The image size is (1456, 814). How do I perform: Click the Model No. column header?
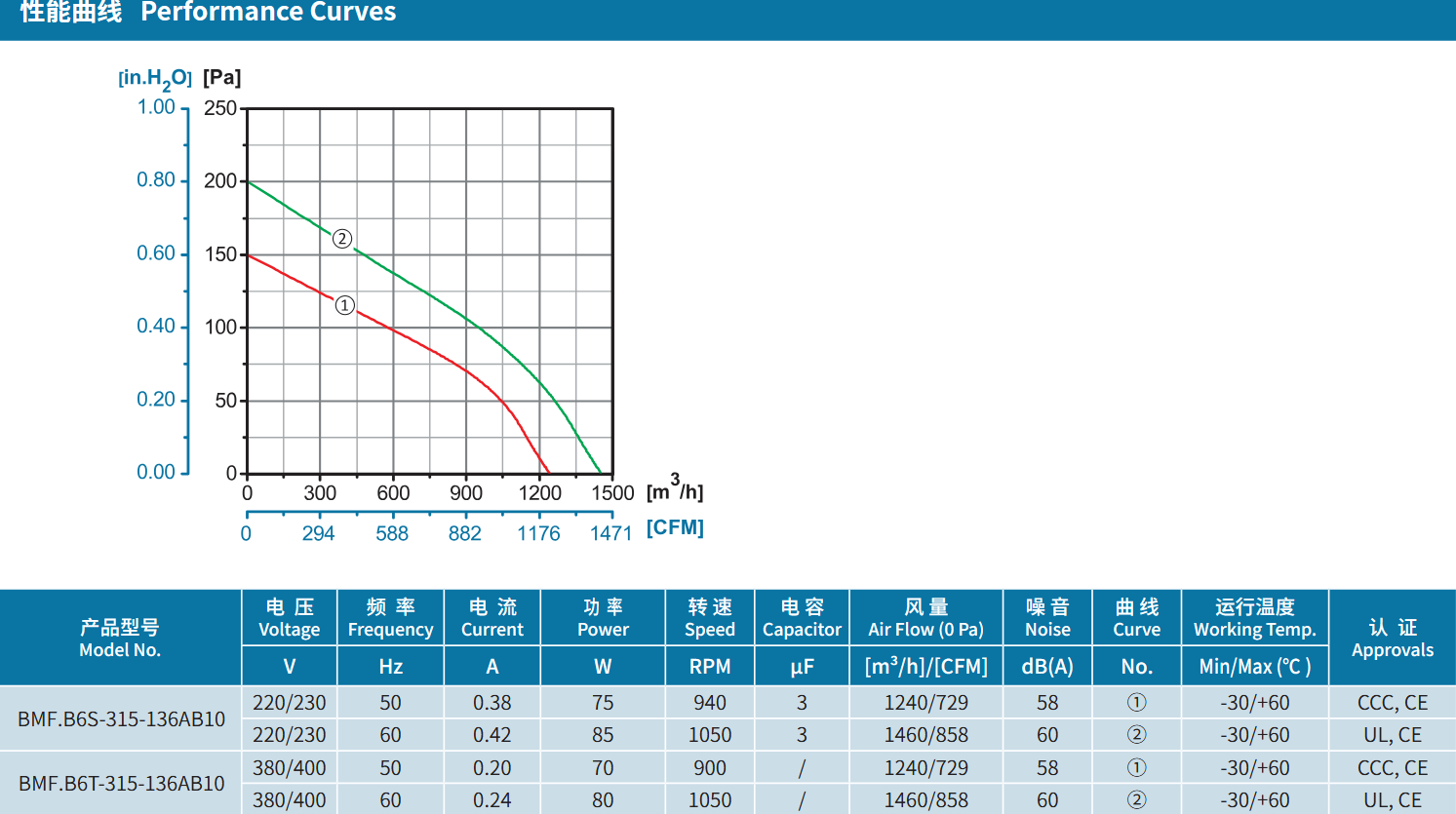coord(120,638)
